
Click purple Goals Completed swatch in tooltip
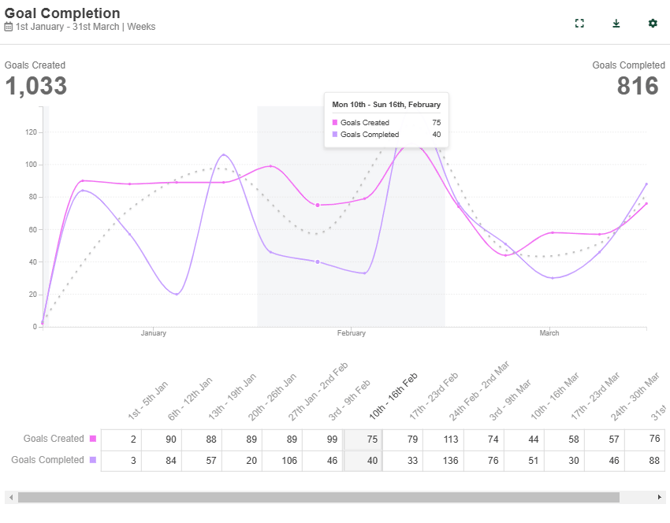point(335,134)
